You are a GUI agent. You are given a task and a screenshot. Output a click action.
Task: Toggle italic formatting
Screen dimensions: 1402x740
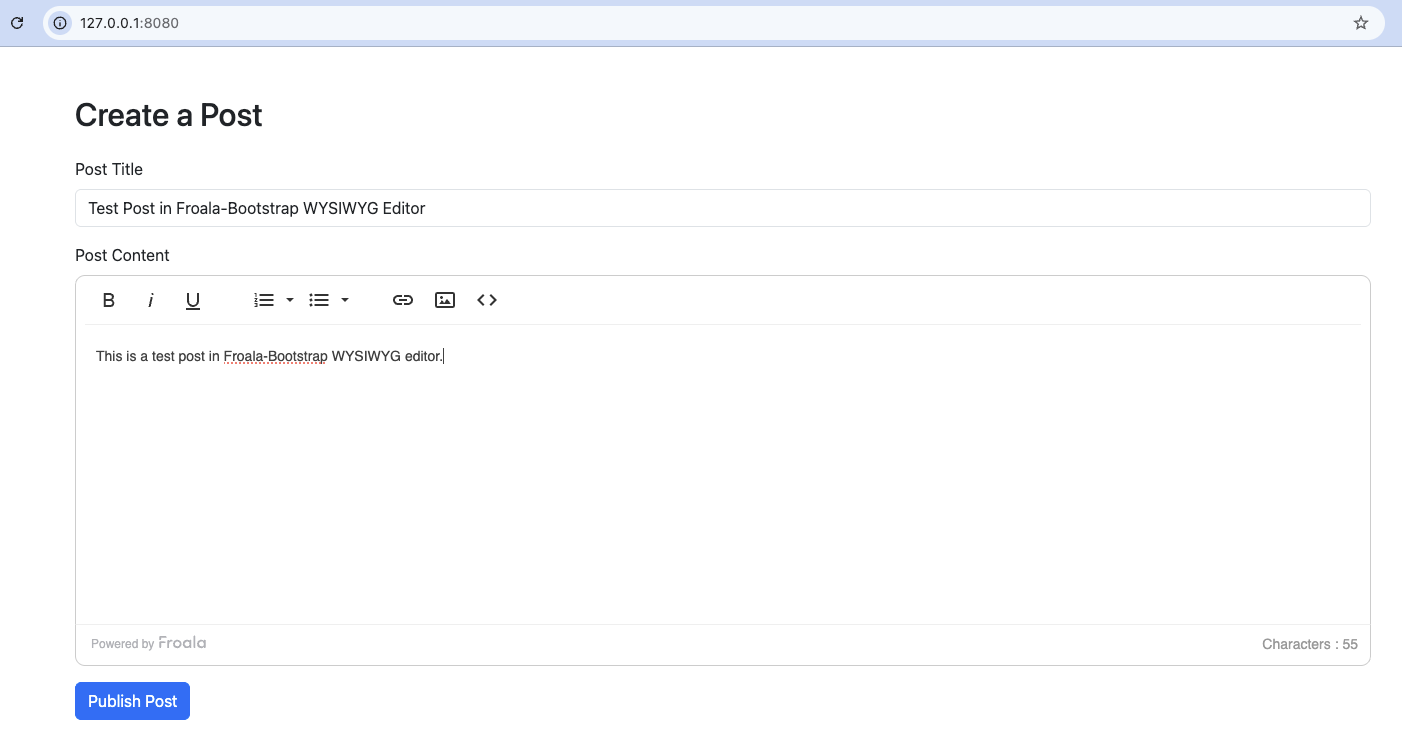(150, 299)
